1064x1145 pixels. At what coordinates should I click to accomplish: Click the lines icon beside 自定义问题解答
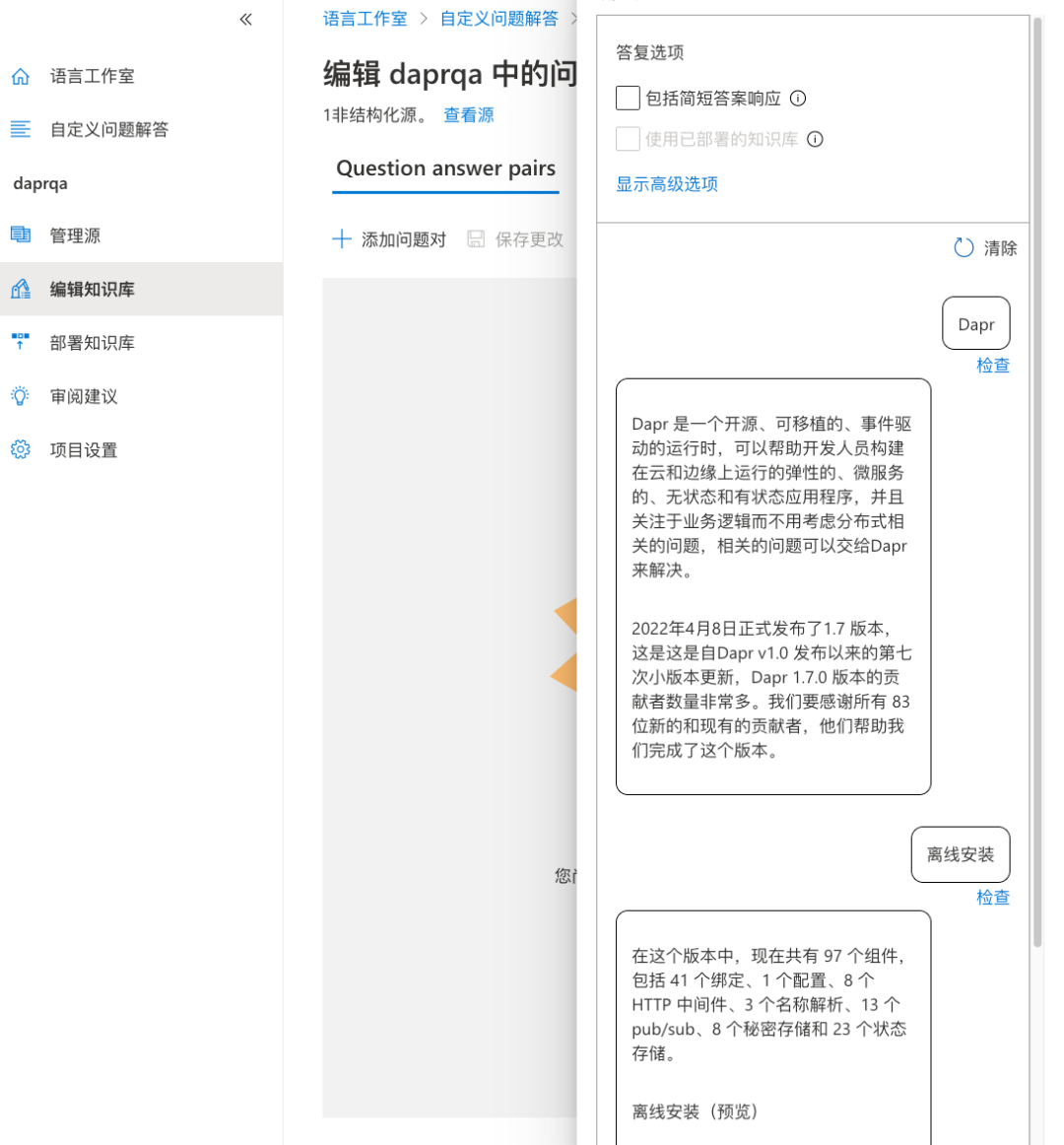21,129
